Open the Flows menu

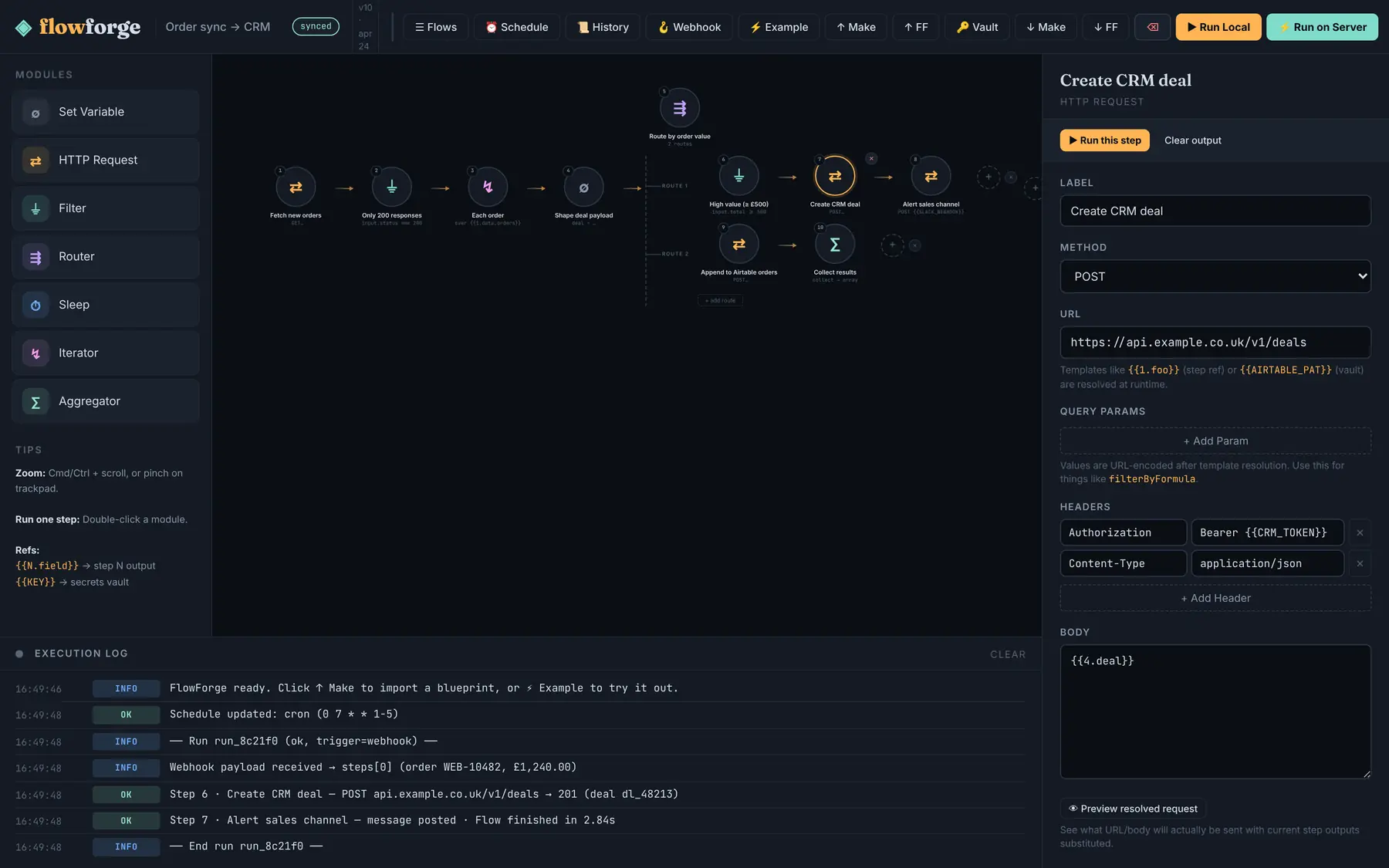(436, 27)
